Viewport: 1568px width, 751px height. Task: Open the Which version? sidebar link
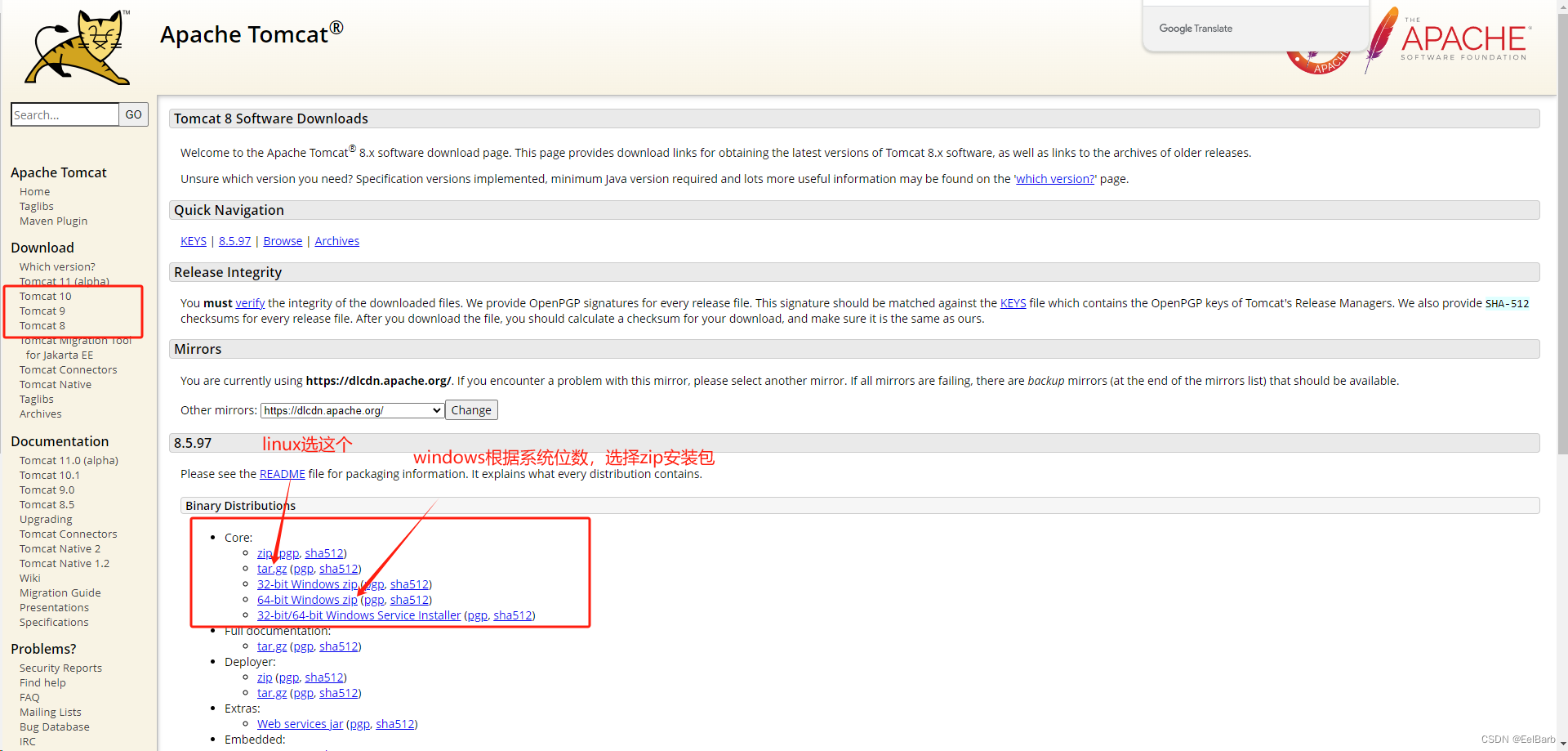click(x=57, y=266)
